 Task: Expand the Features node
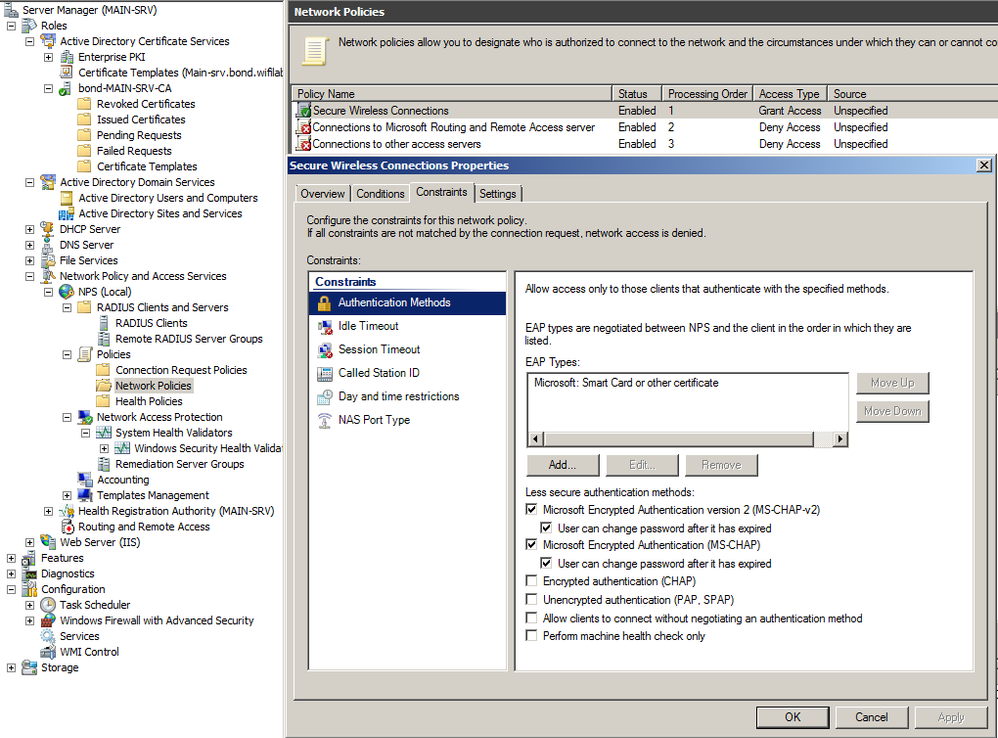[x=11, y=558]
